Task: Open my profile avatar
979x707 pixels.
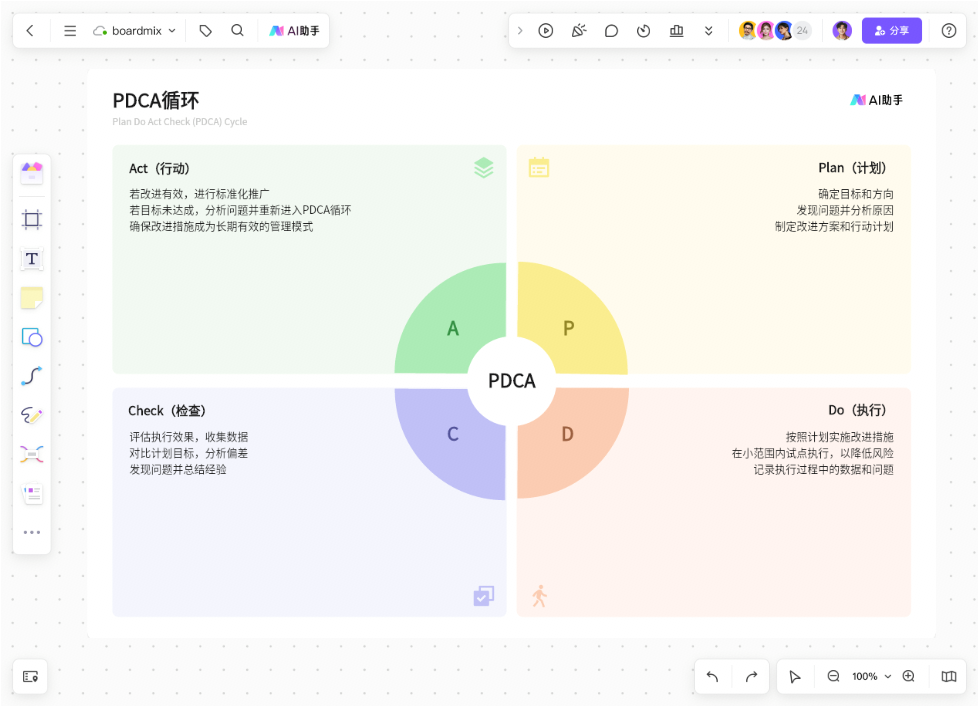Action: point(842,31)
